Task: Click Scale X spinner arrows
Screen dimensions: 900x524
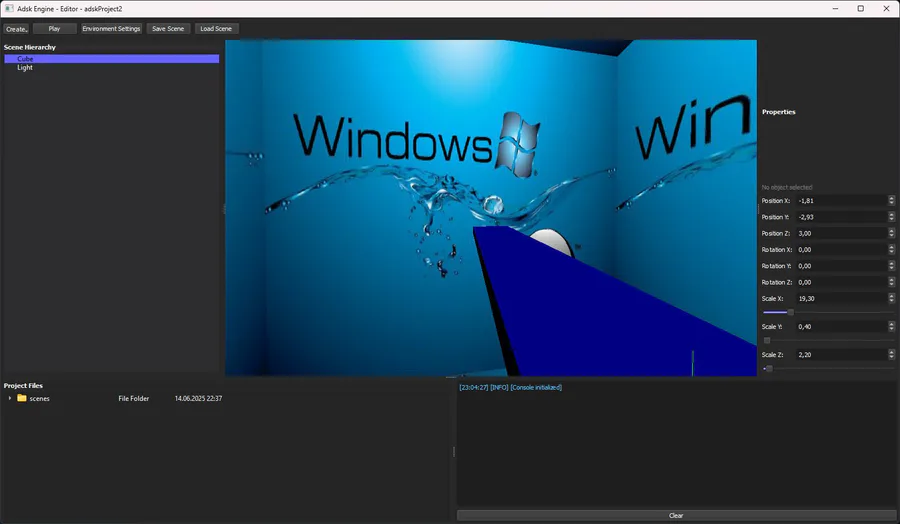Action: coord(891,298)
